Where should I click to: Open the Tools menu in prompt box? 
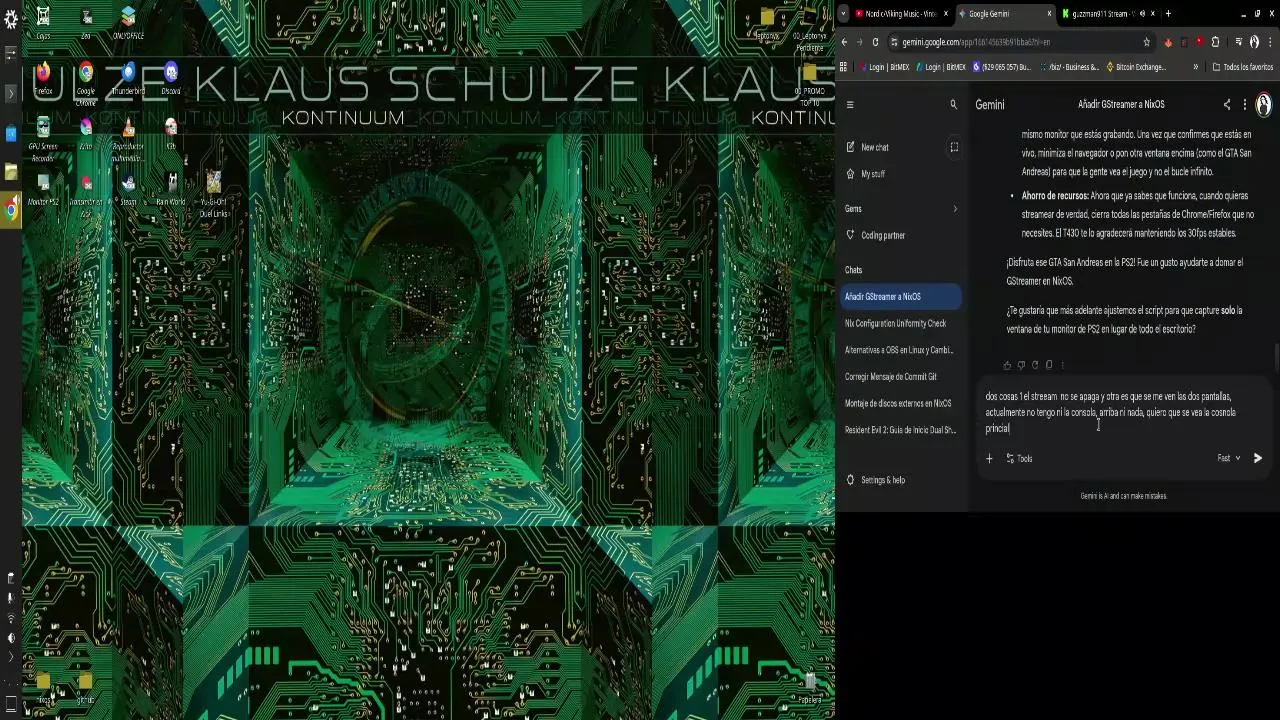pos(1019,458)
